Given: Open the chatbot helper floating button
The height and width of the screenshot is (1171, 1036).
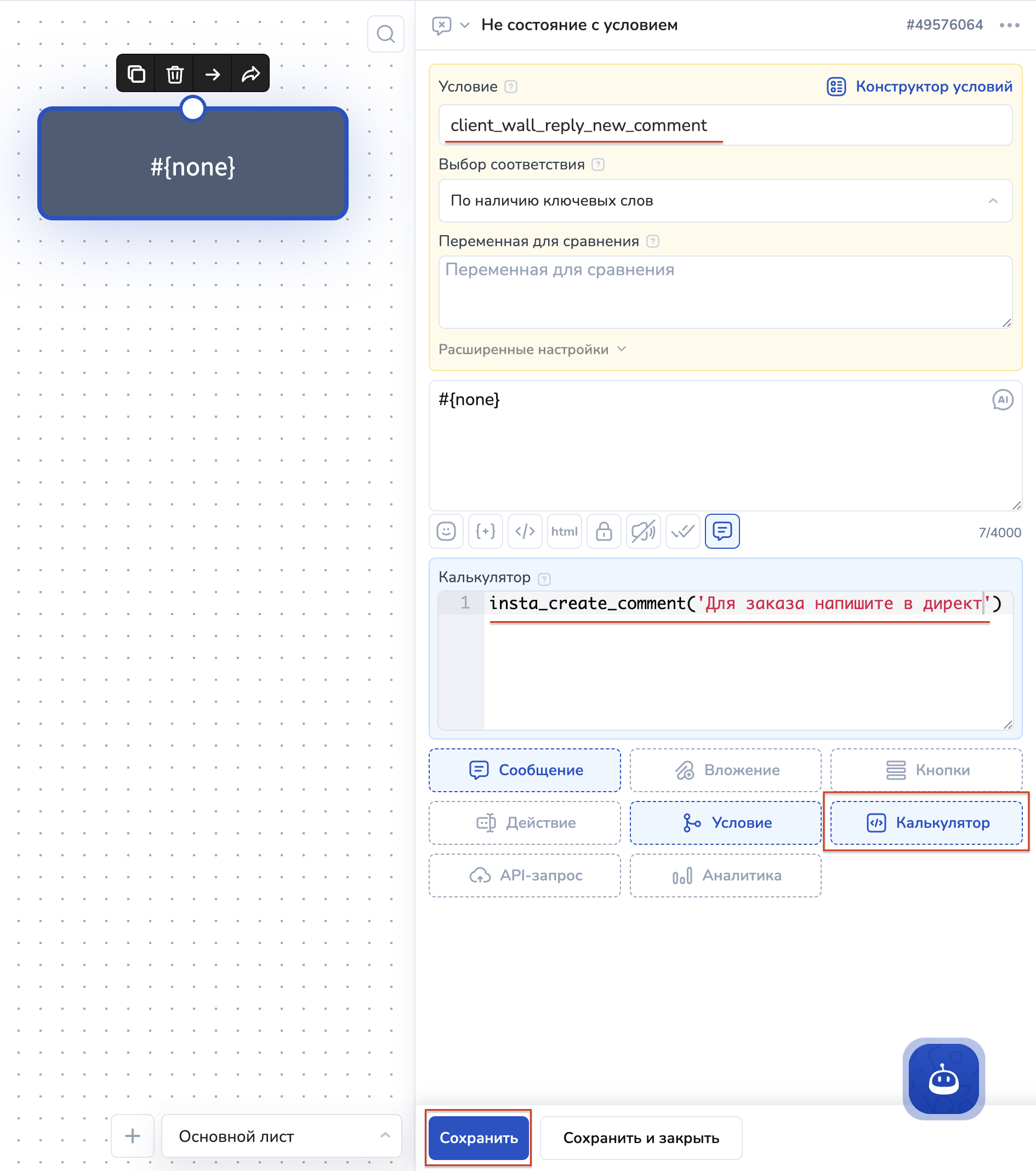Looking at the screenshot, I should click(x=943, y=1079).
